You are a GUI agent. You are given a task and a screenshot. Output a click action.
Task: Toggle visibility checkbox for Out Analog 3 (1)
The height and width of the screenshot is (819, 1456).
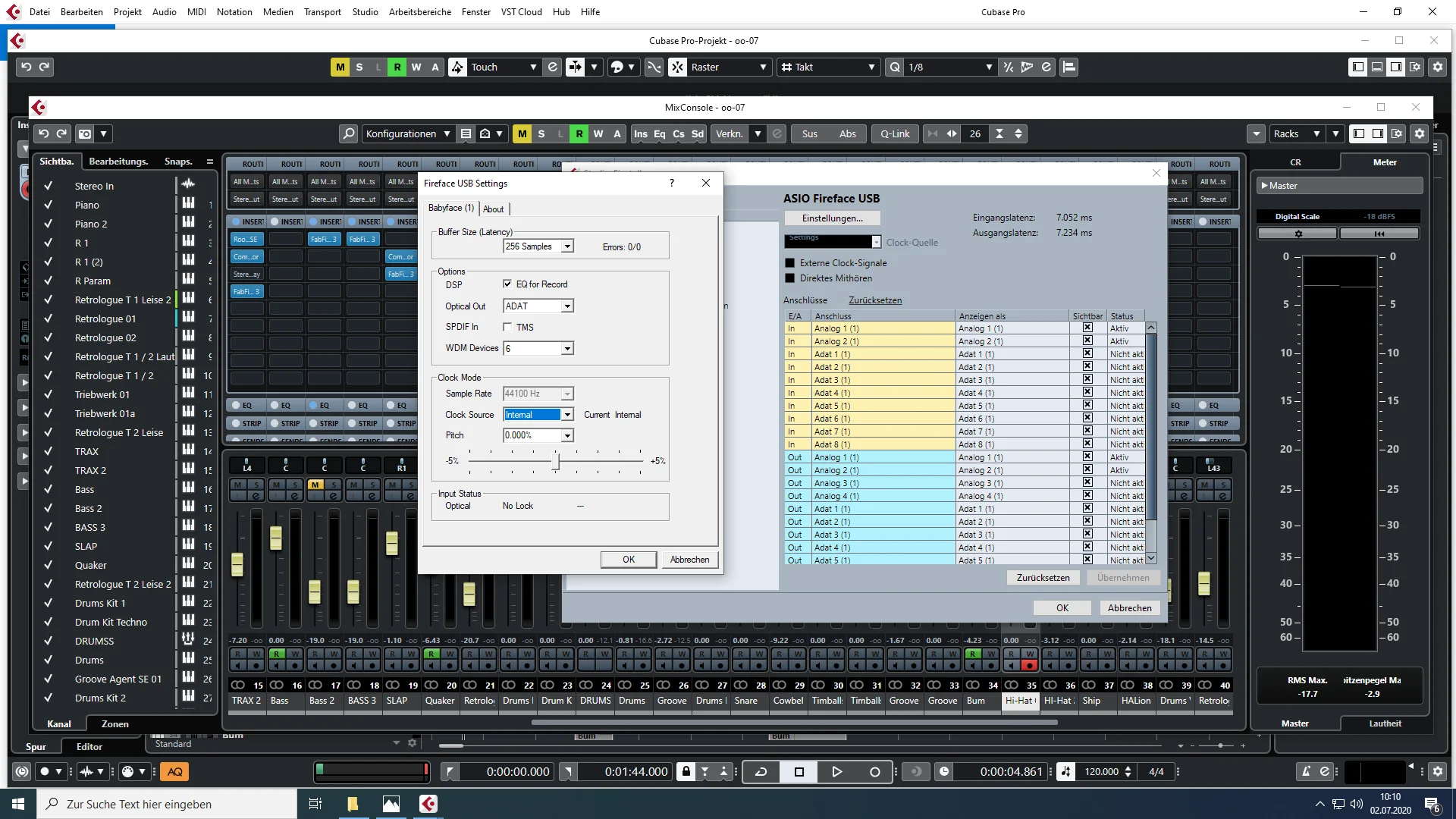(1087, 482)
